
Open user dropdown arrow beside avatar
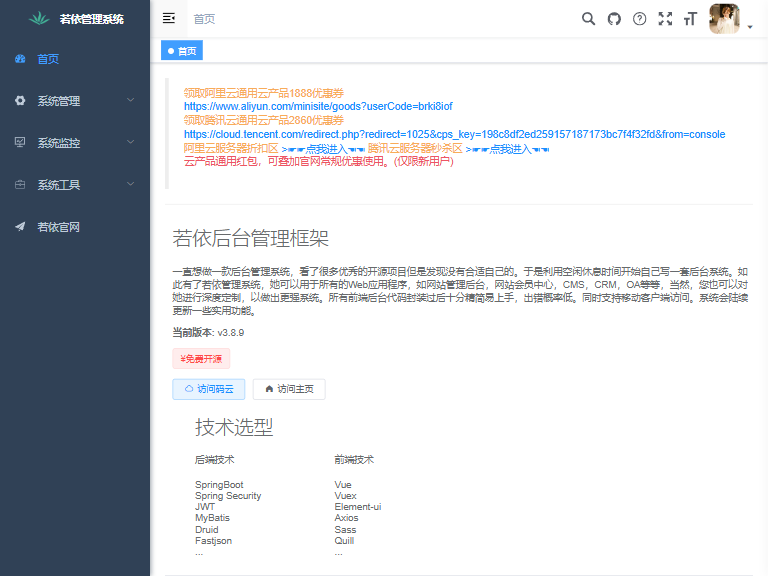750,27
